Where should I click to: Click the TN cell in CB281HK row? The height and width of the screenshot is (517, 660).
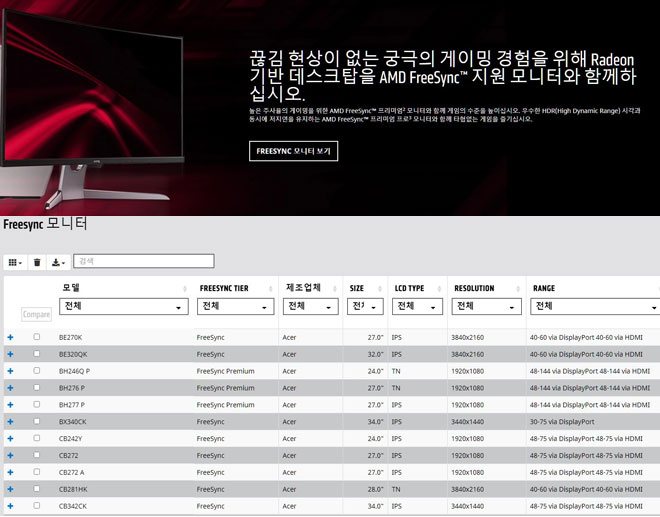point(396,490)
